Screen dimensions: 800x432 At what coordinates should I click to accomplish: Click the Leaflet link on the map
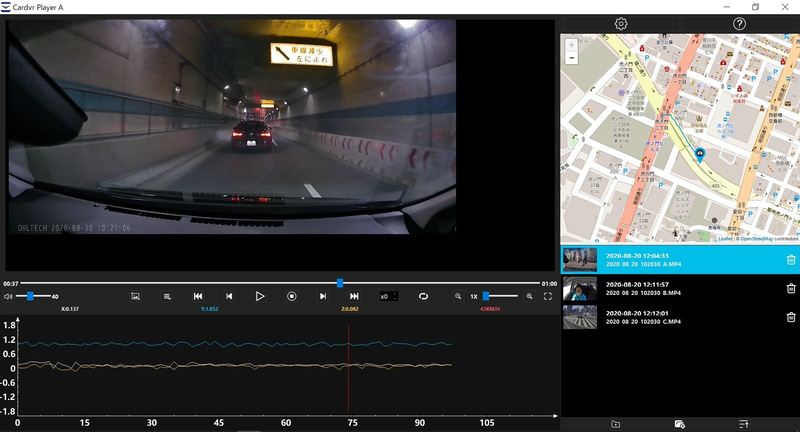[x=724, y=239]
